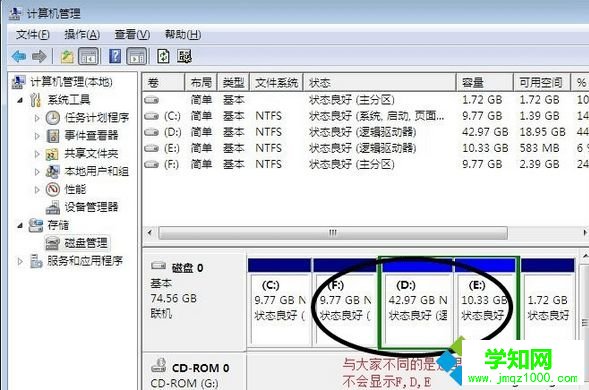Click the drive icon in the (D:) volume row
Viewport: 589px width, 390px height.
151,132
